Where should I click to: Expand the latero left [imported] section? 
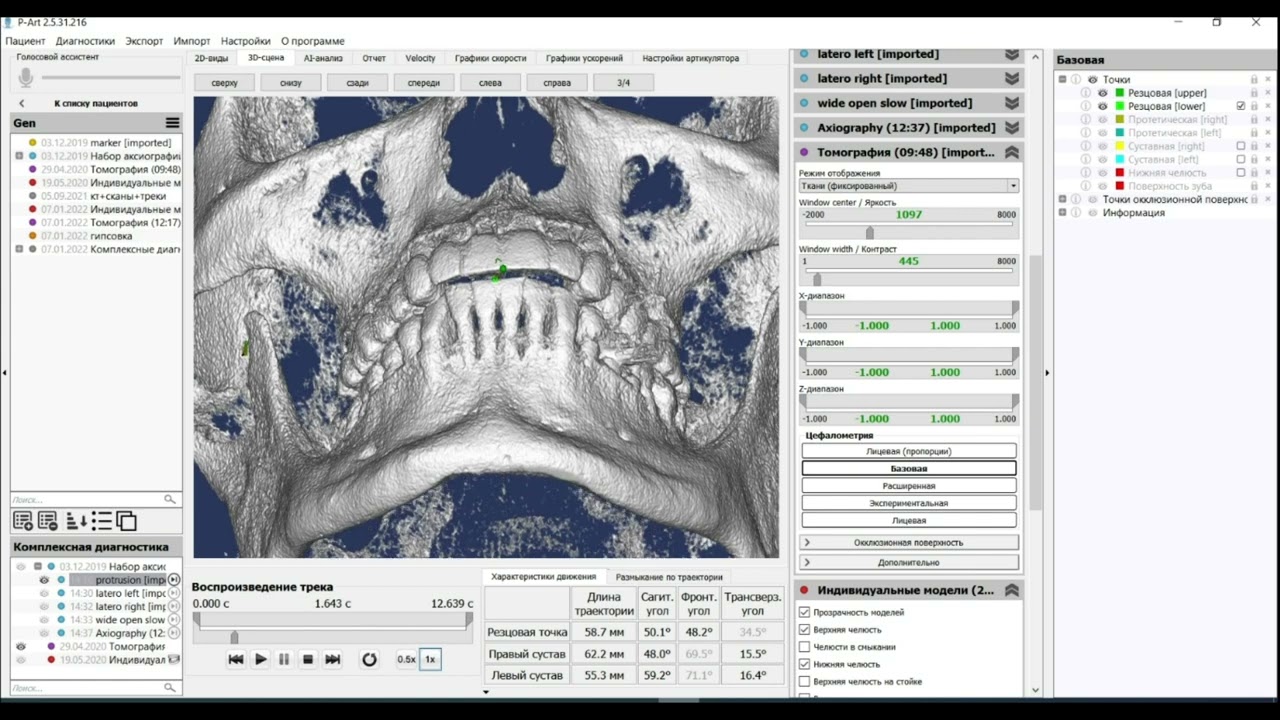pyautogui.click(x=1012, y=54)
